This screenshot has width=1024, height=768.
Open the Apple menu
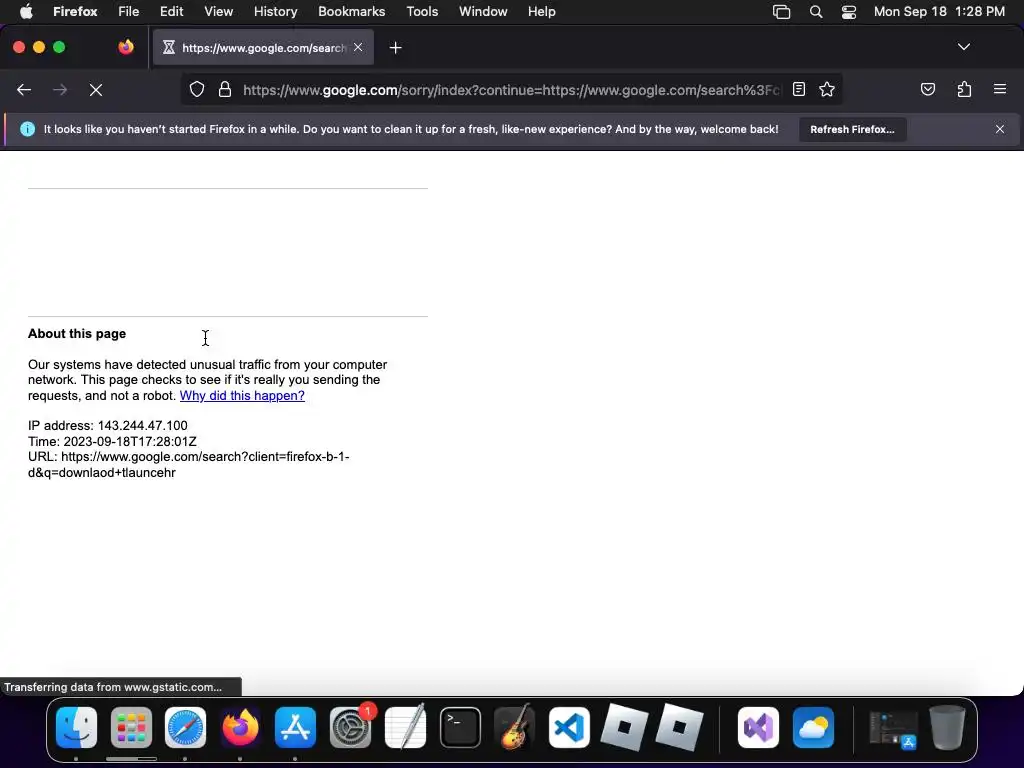click(26, 12)
